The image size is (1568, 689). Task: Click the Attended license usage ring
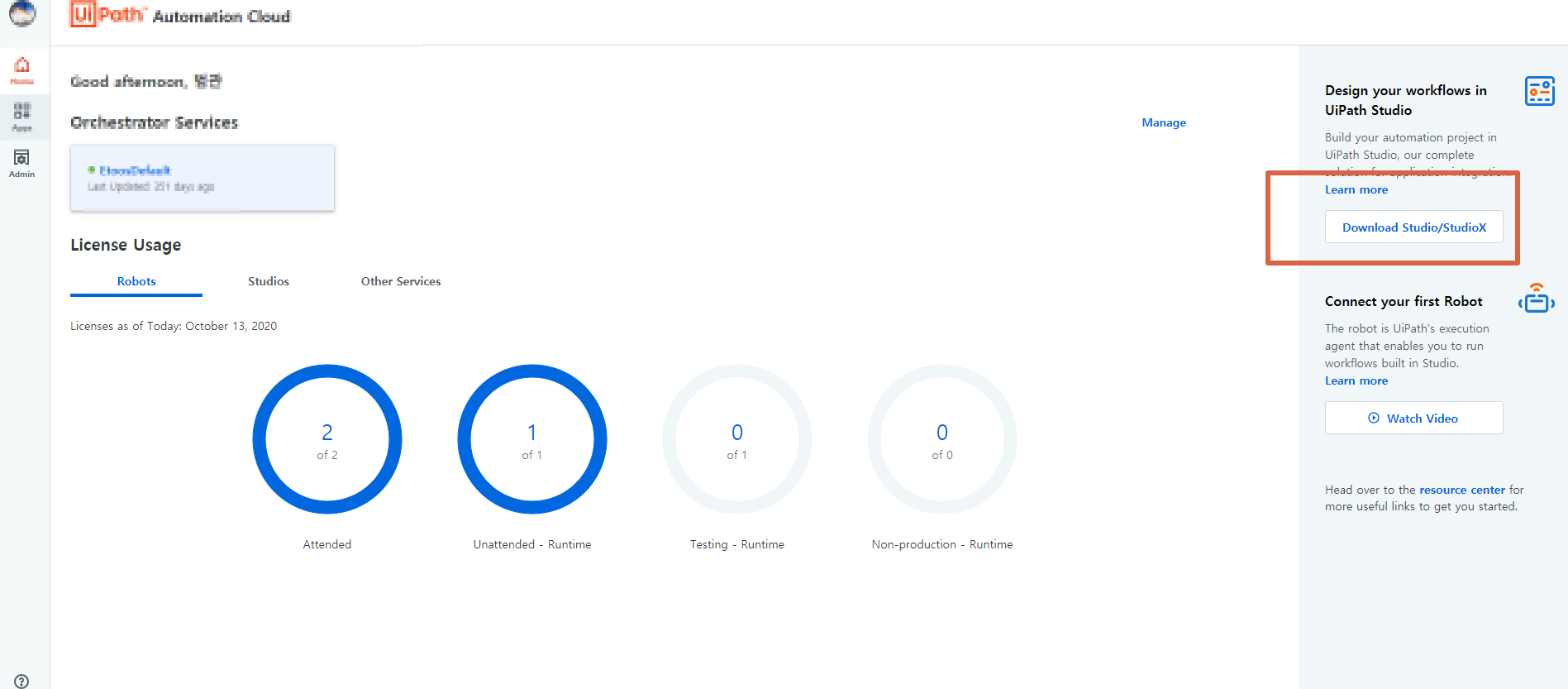pos(327,439)
